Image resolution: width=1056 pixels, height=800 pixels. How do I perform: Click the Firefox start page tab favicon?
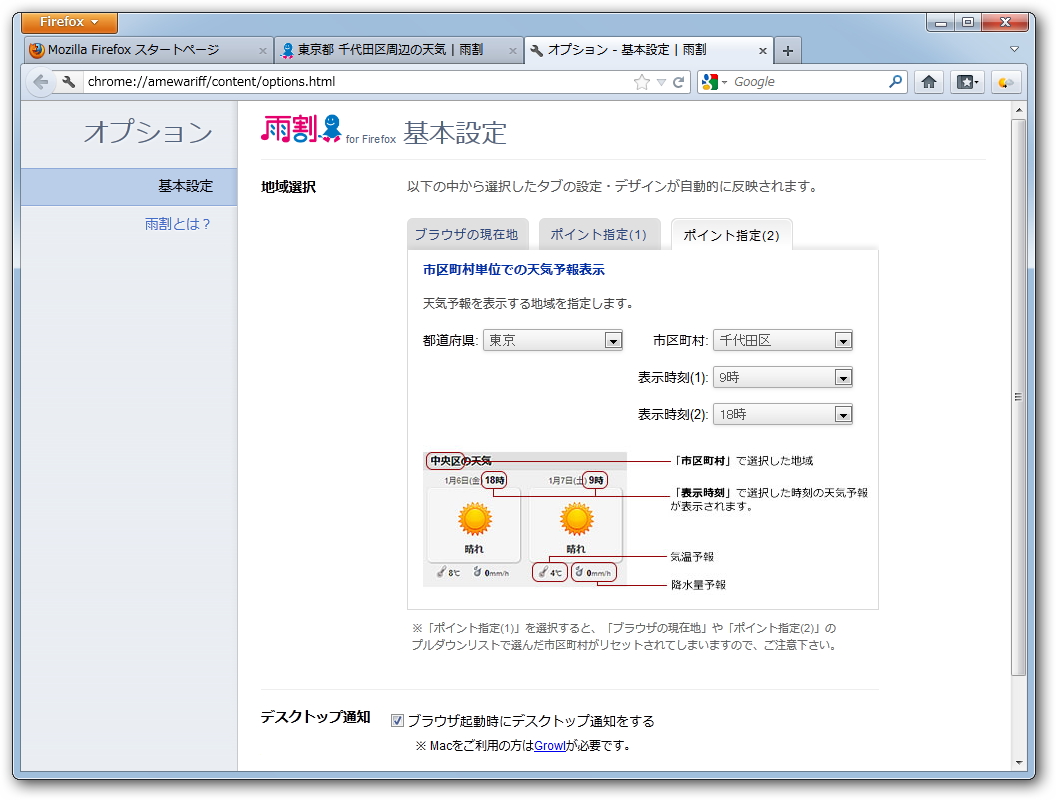click(37, 48)
